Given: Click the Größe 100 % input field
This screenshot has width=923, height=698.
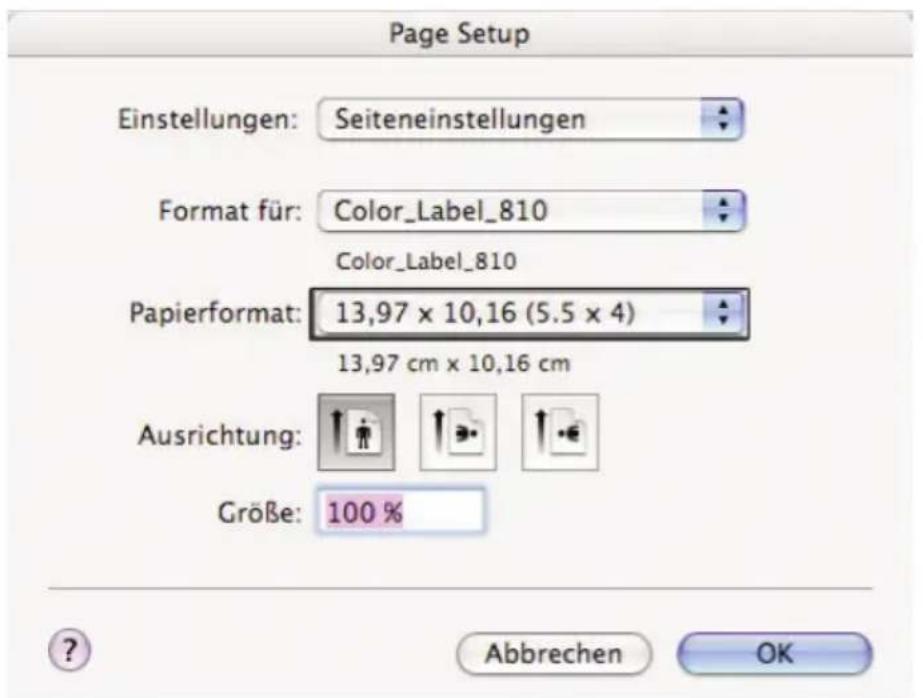Looking at the screenshot, I should tap(401, 511).
